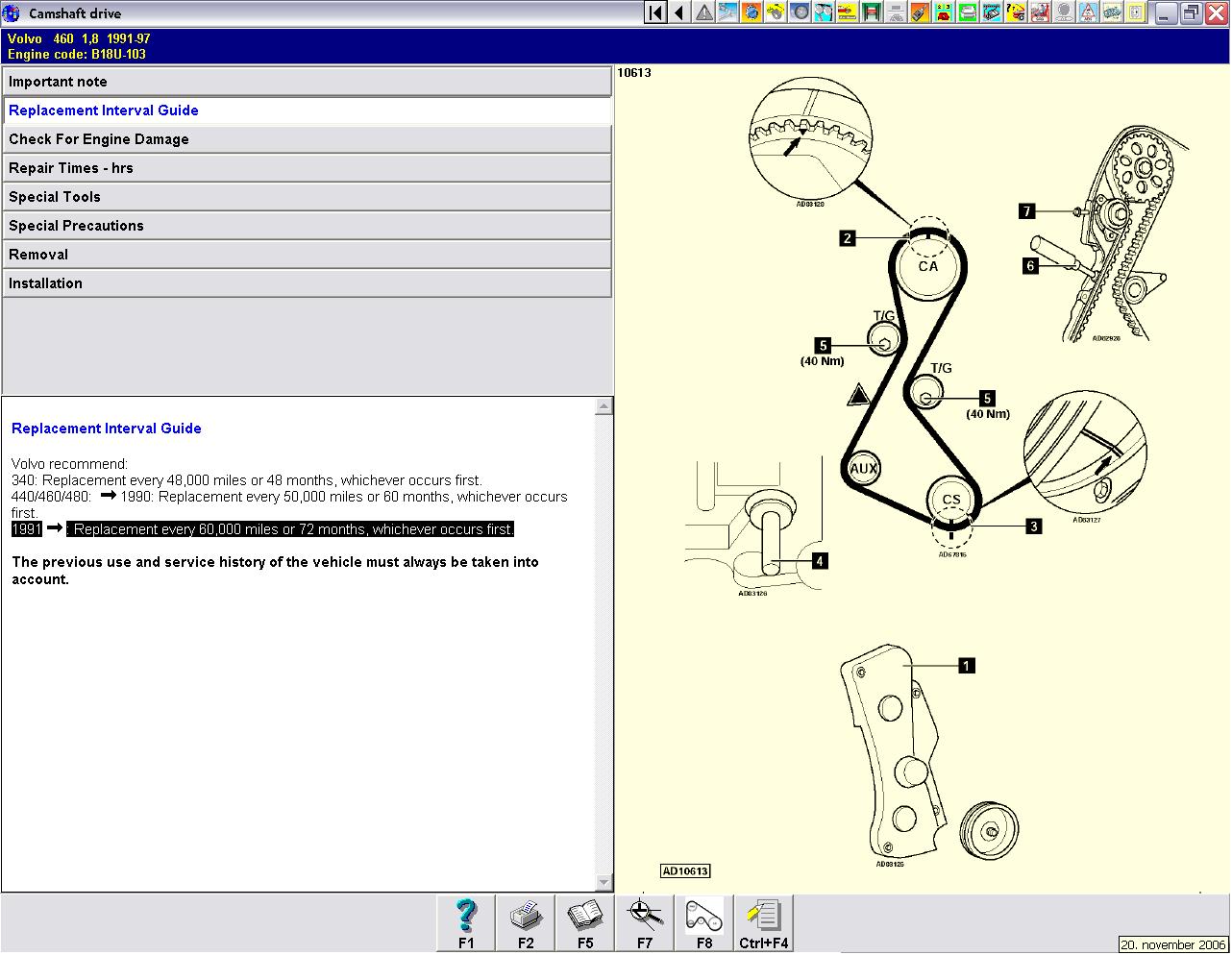The image size is (1232, 955).
Task: Click the '20. november 2006' date field
Action: [x=1173, y=945]
